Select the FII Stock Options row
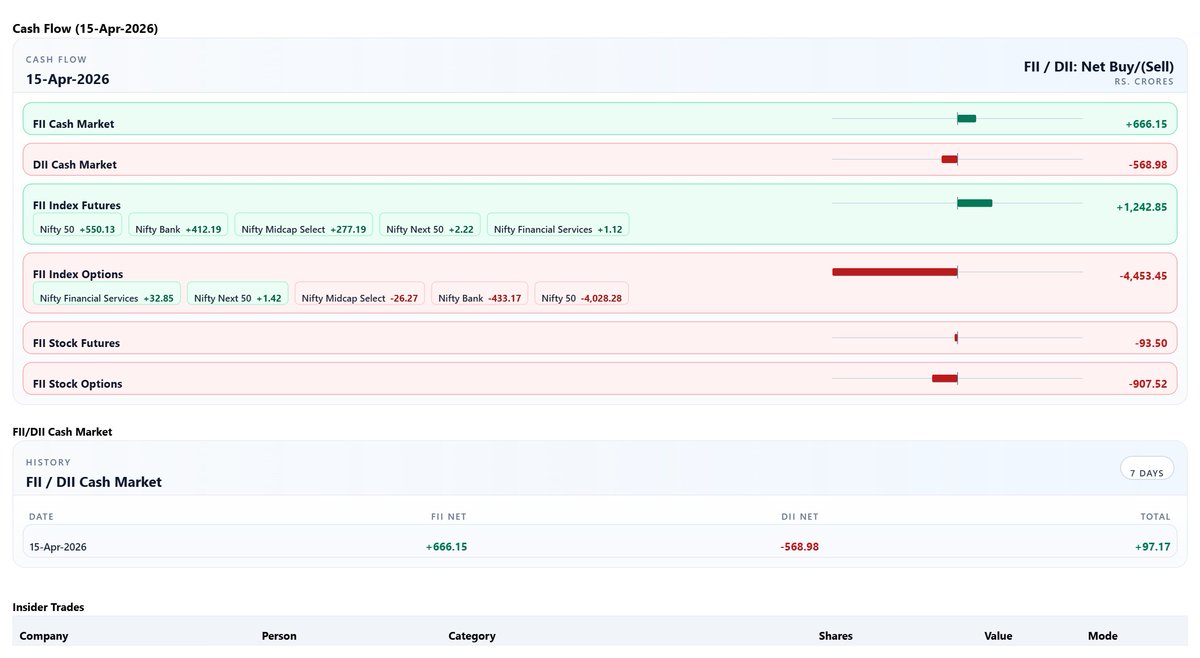The image size is (1200, 658). pyautogui.click(x=600, y=379)
